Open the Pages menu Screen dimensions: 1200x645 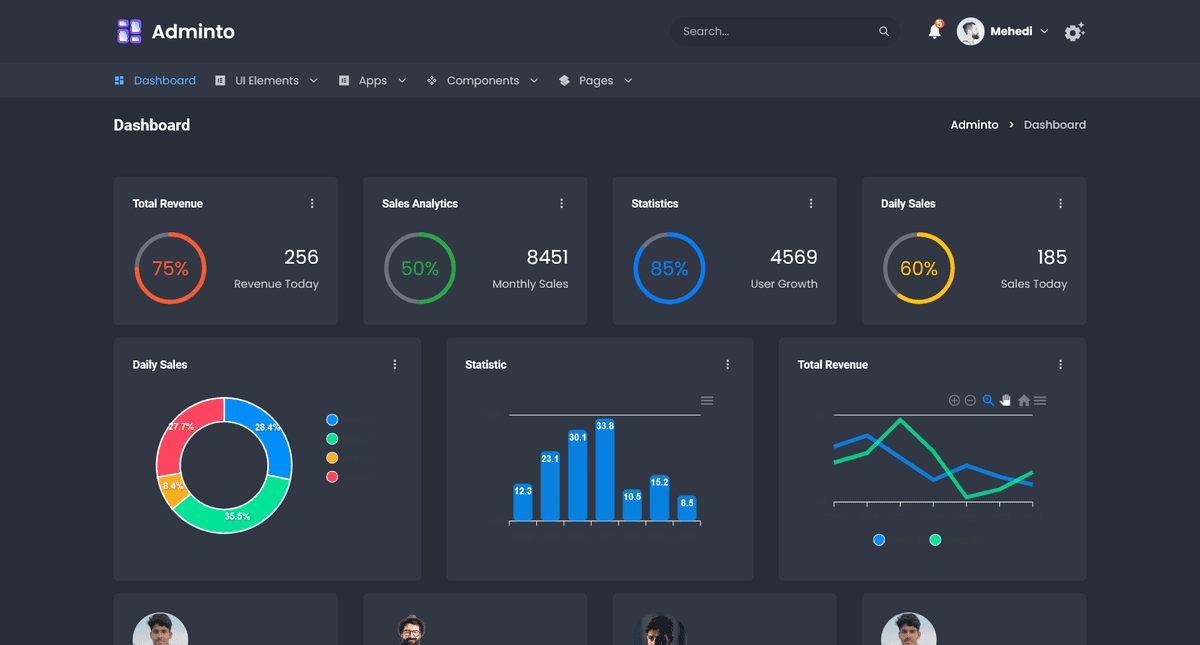595,80
